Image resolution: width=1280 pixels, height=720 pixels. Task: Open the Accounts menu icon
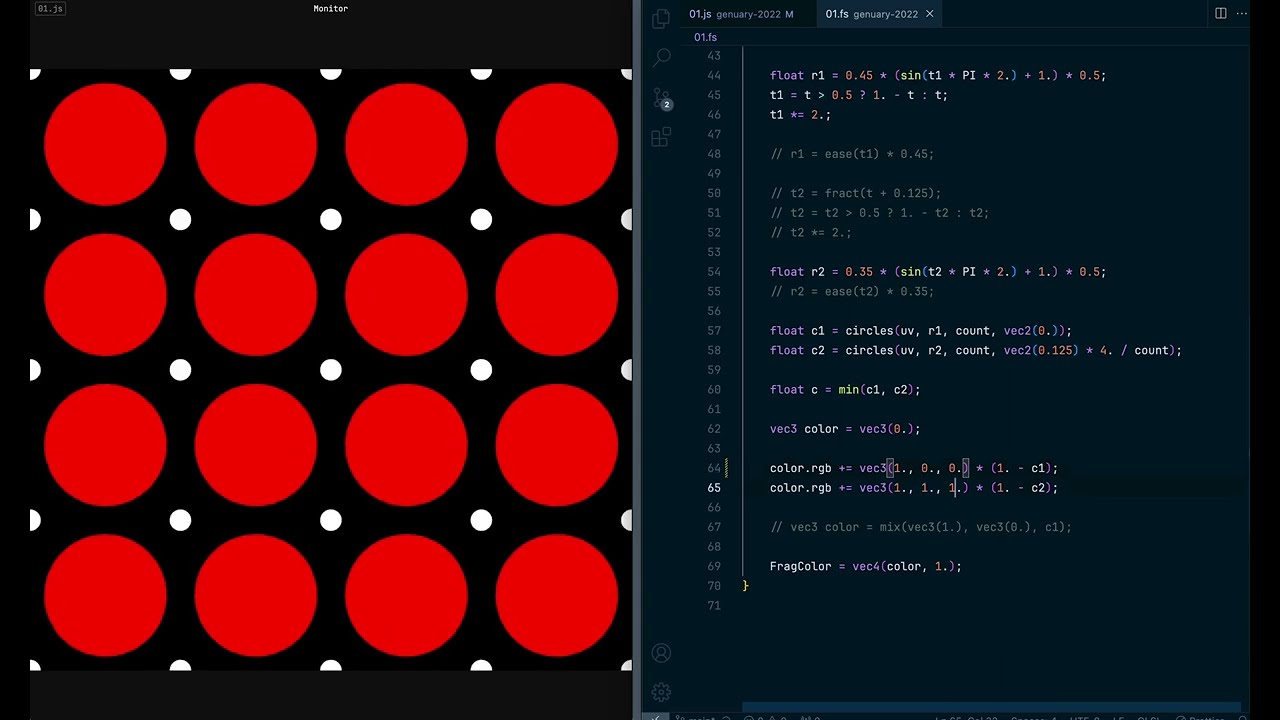[661, 653]
